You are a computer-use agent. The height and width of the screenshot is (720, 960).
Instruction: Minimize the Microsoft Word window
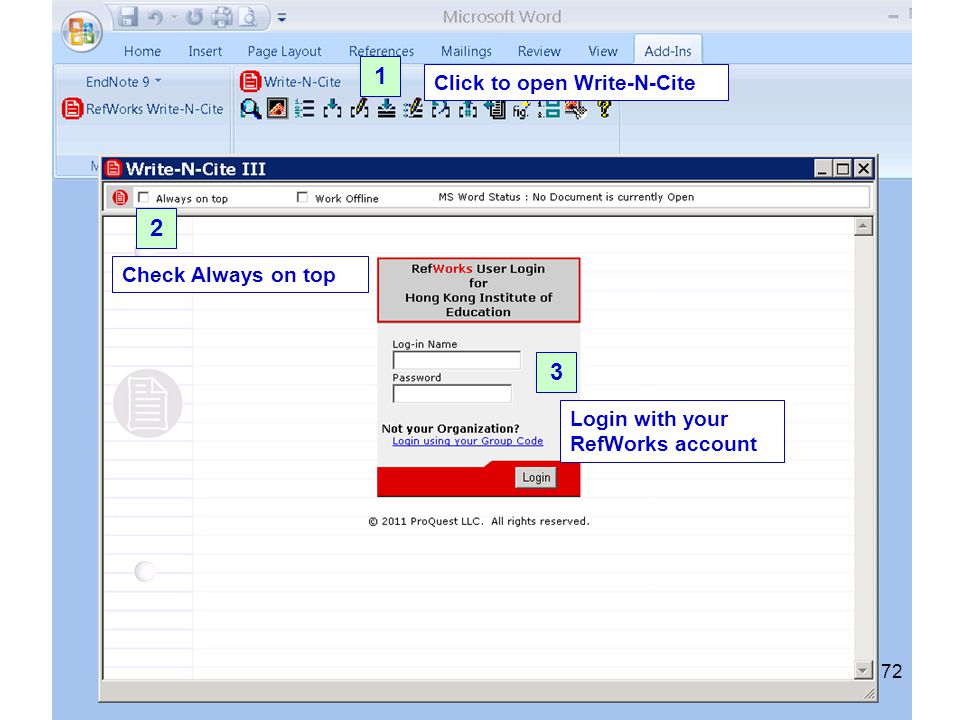click(x=893, y=17)
